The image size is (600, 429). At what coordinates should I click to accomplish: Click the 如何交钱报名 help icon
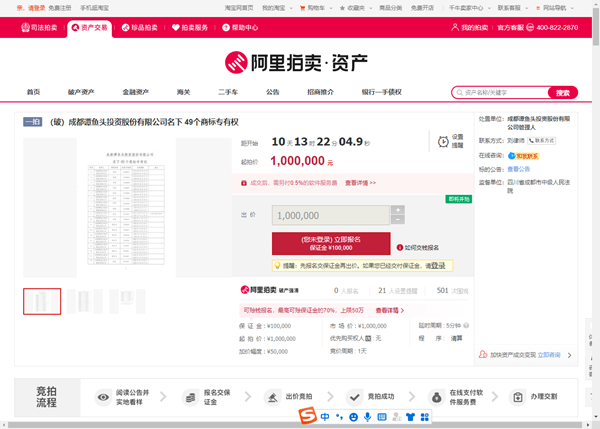click(x=400, y=245)
